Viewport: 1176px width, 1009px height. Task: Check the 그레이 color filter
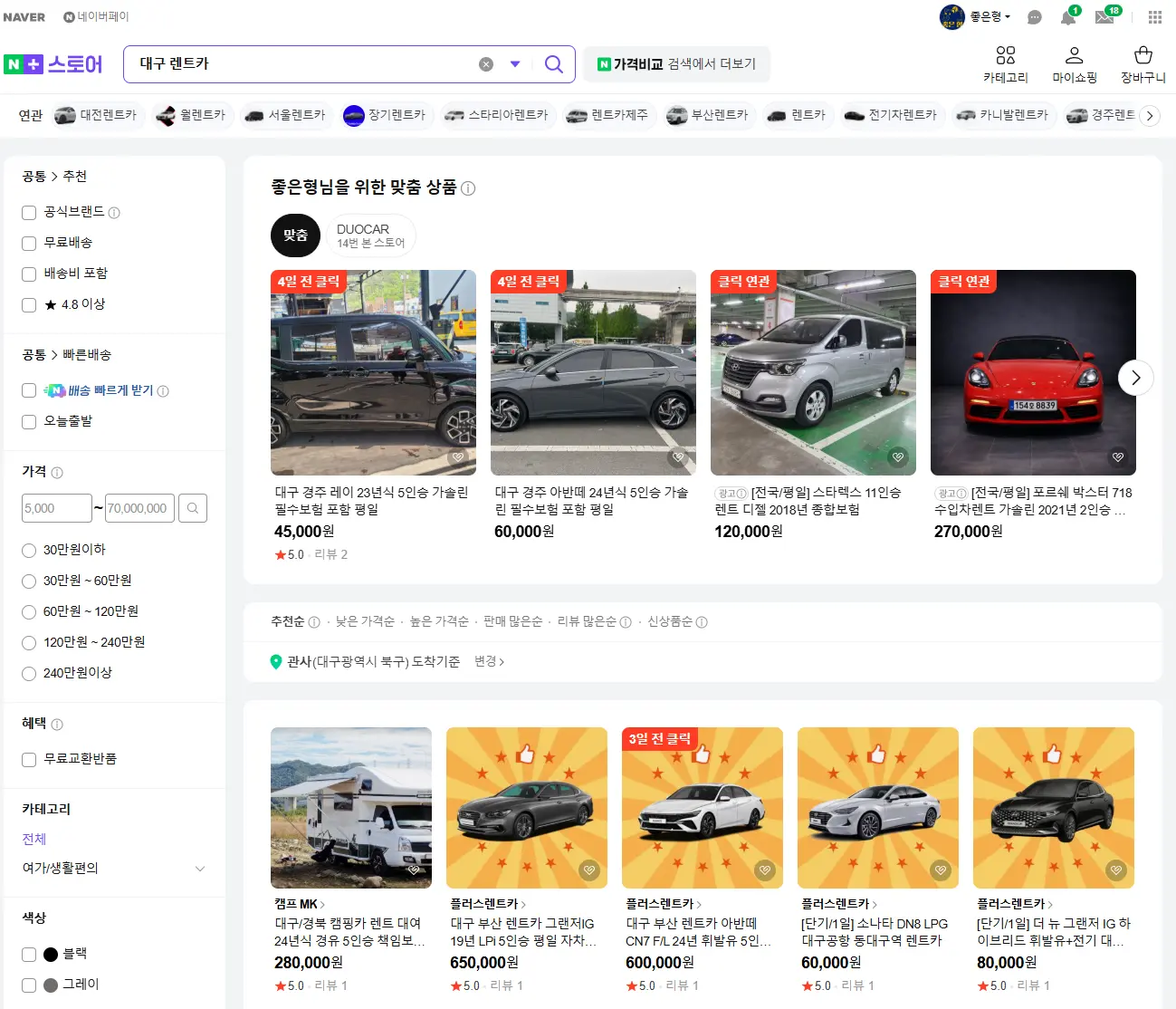[x=29, y=985]
